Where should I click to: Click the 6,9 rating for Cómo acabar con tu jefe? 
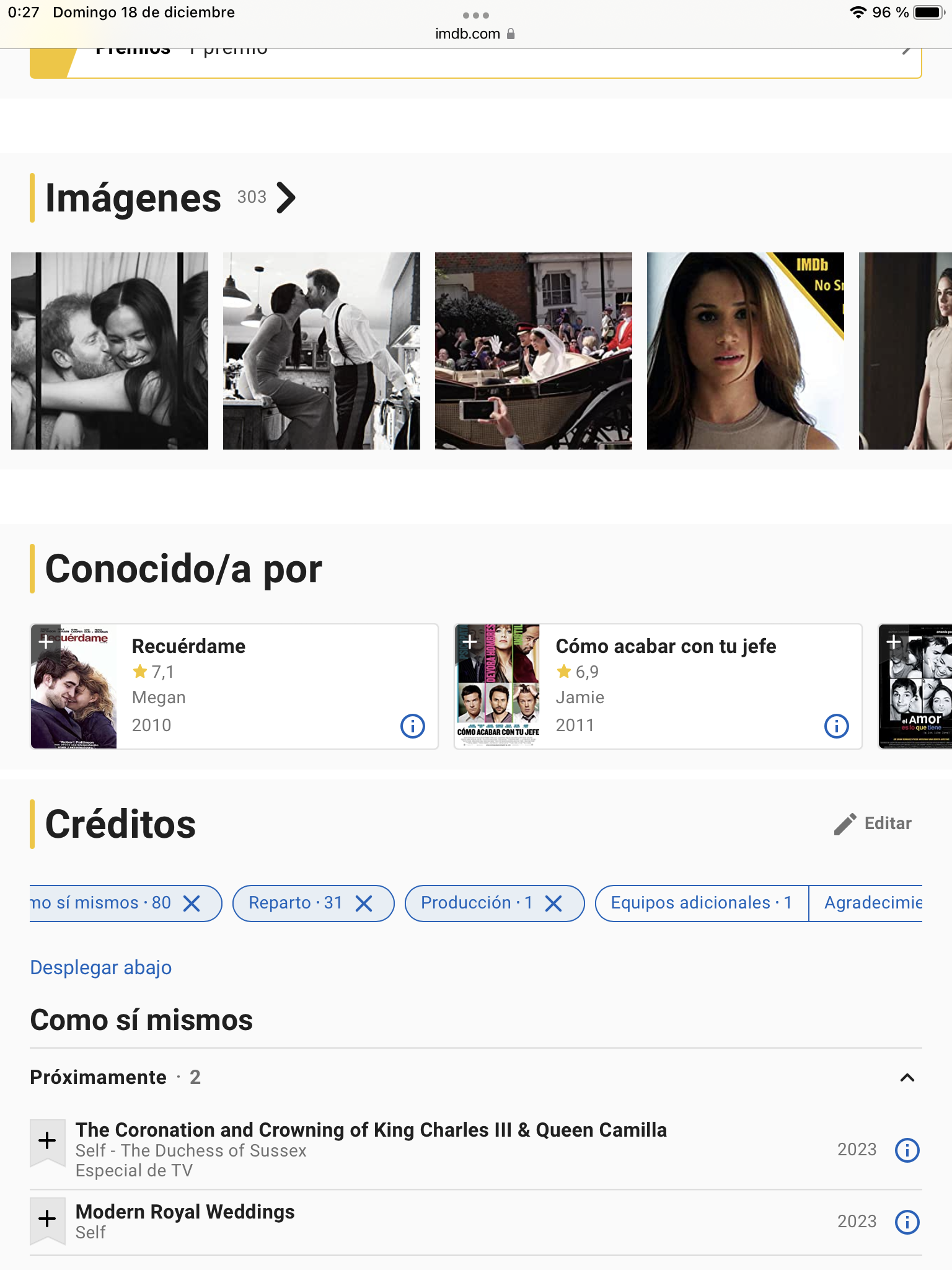tap(578, 672)
